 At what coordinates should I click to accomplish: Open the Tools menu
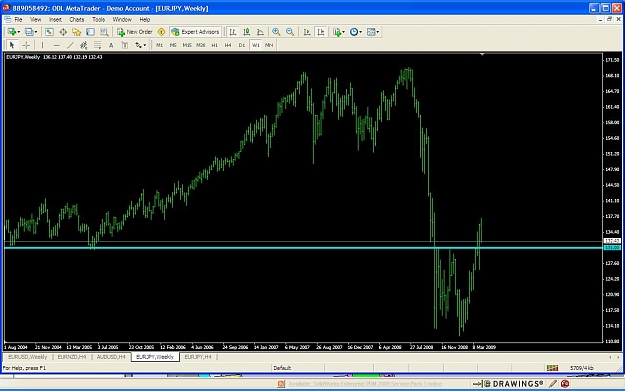click(x=98, y=19)
